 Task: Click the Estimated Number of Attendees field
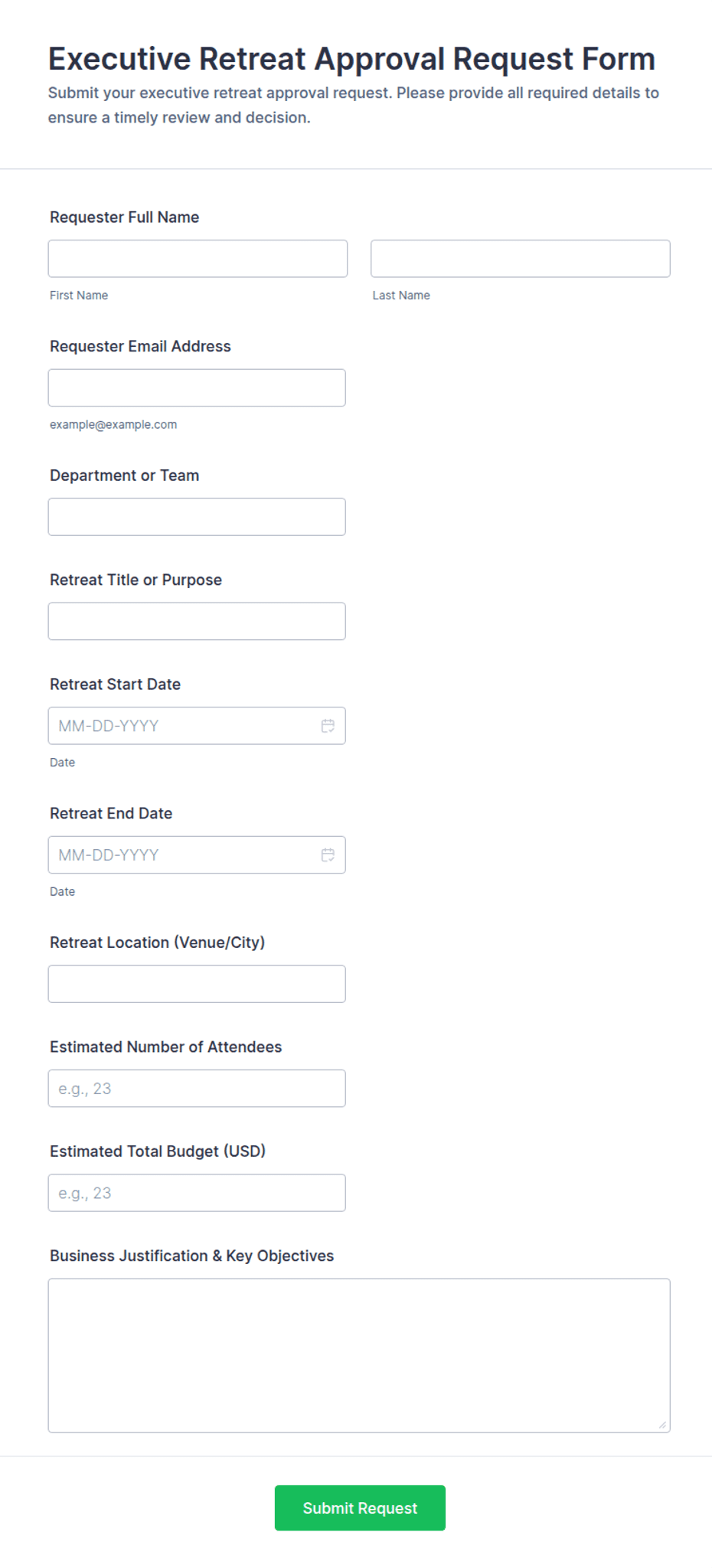click(x=197, y=1089)
